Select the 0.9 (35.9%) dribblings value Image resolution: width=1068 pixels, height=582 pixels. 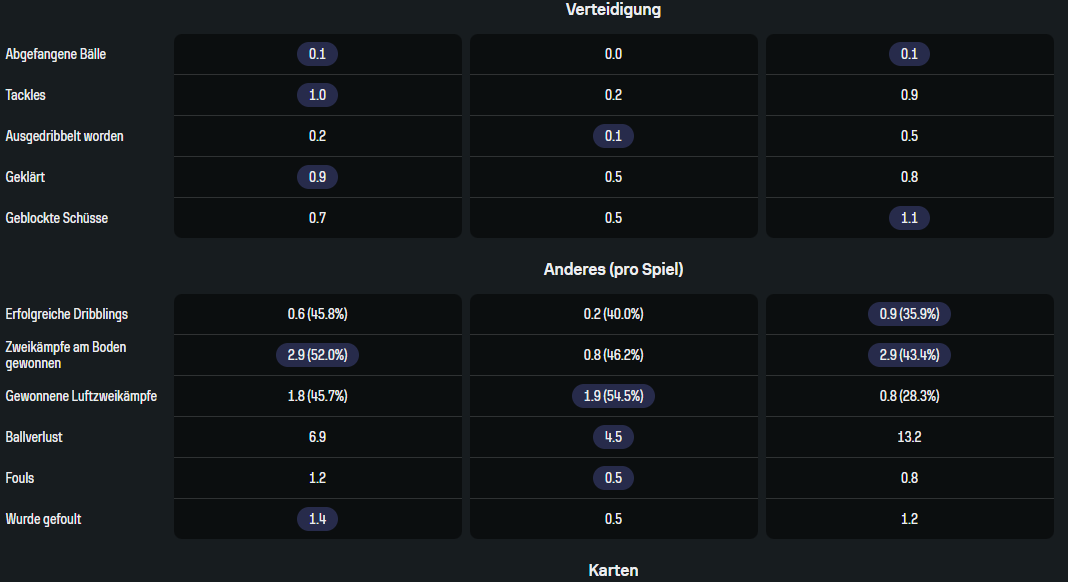coord(909,314)
